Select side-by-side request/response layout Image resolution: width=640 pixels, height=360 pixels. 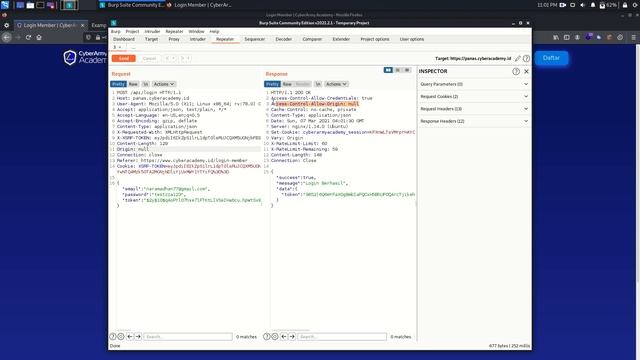click(388, 70)
